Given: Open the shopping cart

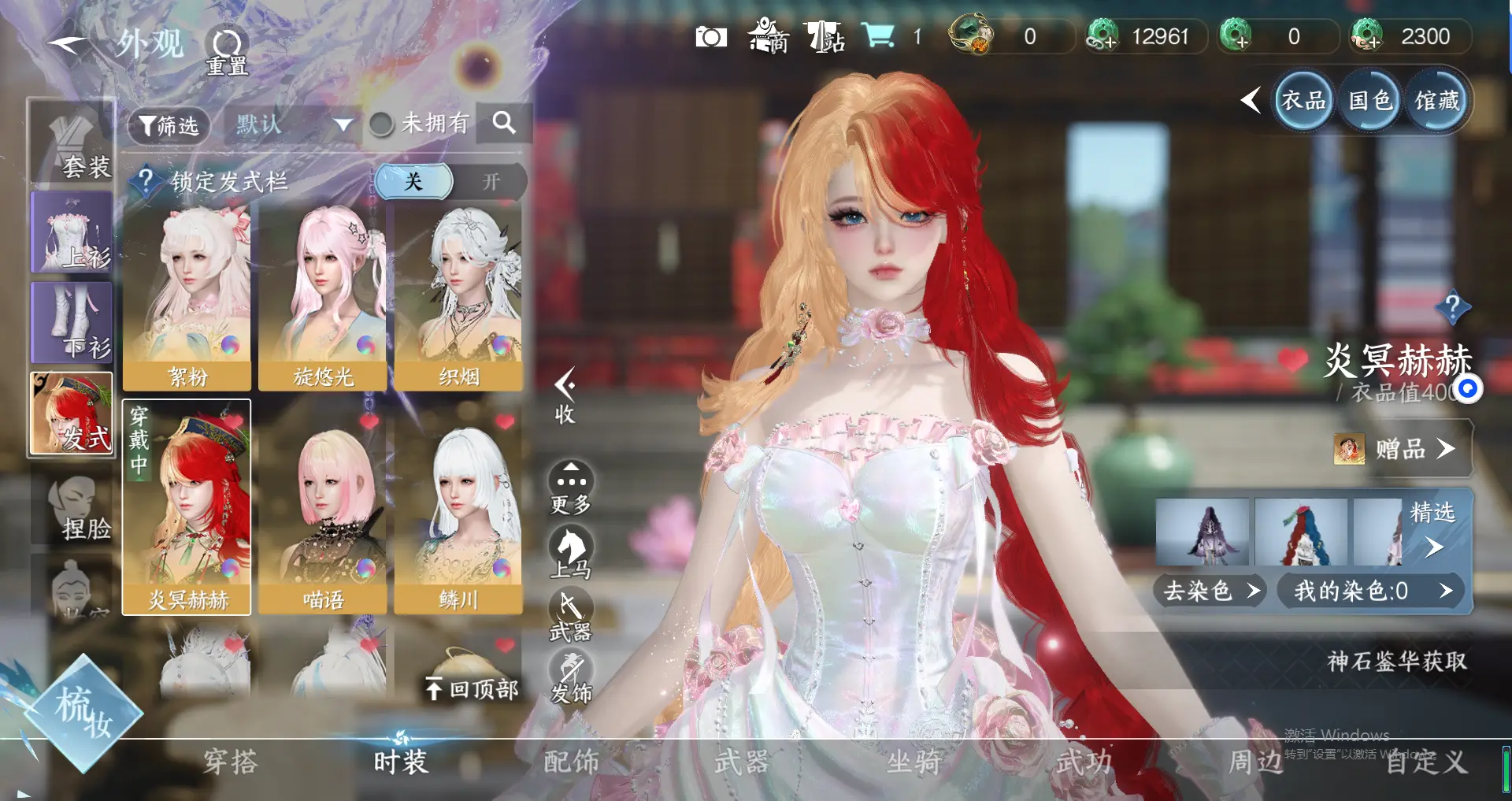Looking at the screenshot, I should coord(878,35).
